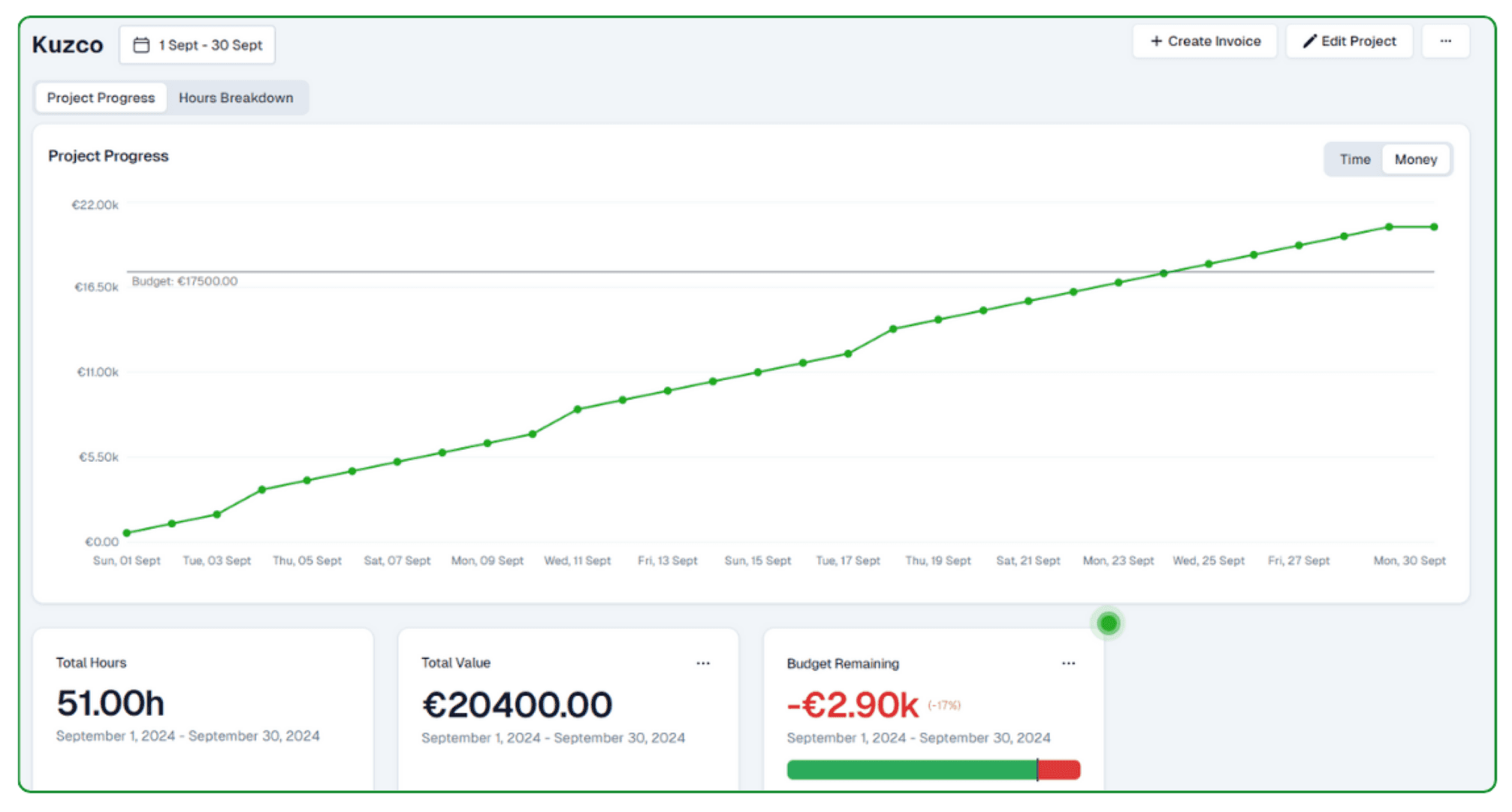This screenshot has height=812, width=1512.
Task: Click the Kuzco project title
Action: point(68,45)
